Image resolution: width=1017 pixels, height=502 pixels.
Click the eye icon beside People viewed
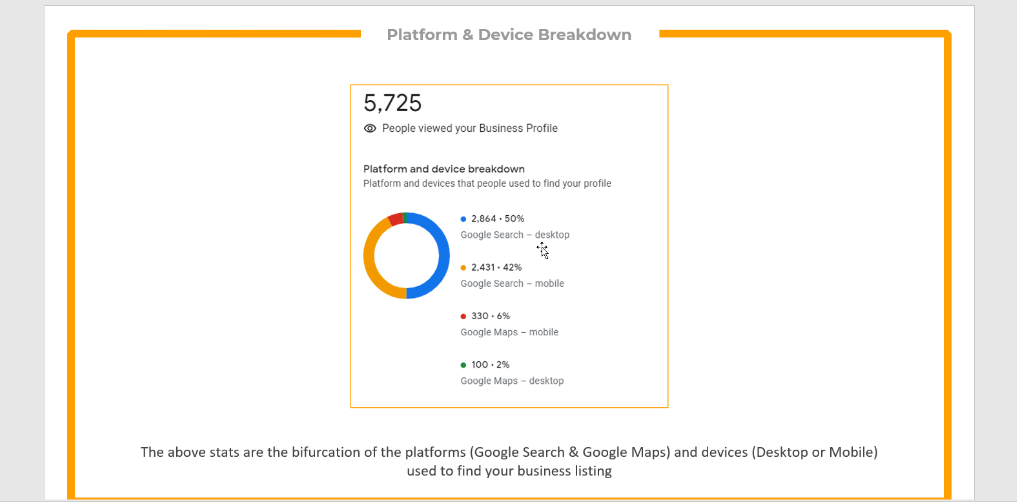point(370,129)
